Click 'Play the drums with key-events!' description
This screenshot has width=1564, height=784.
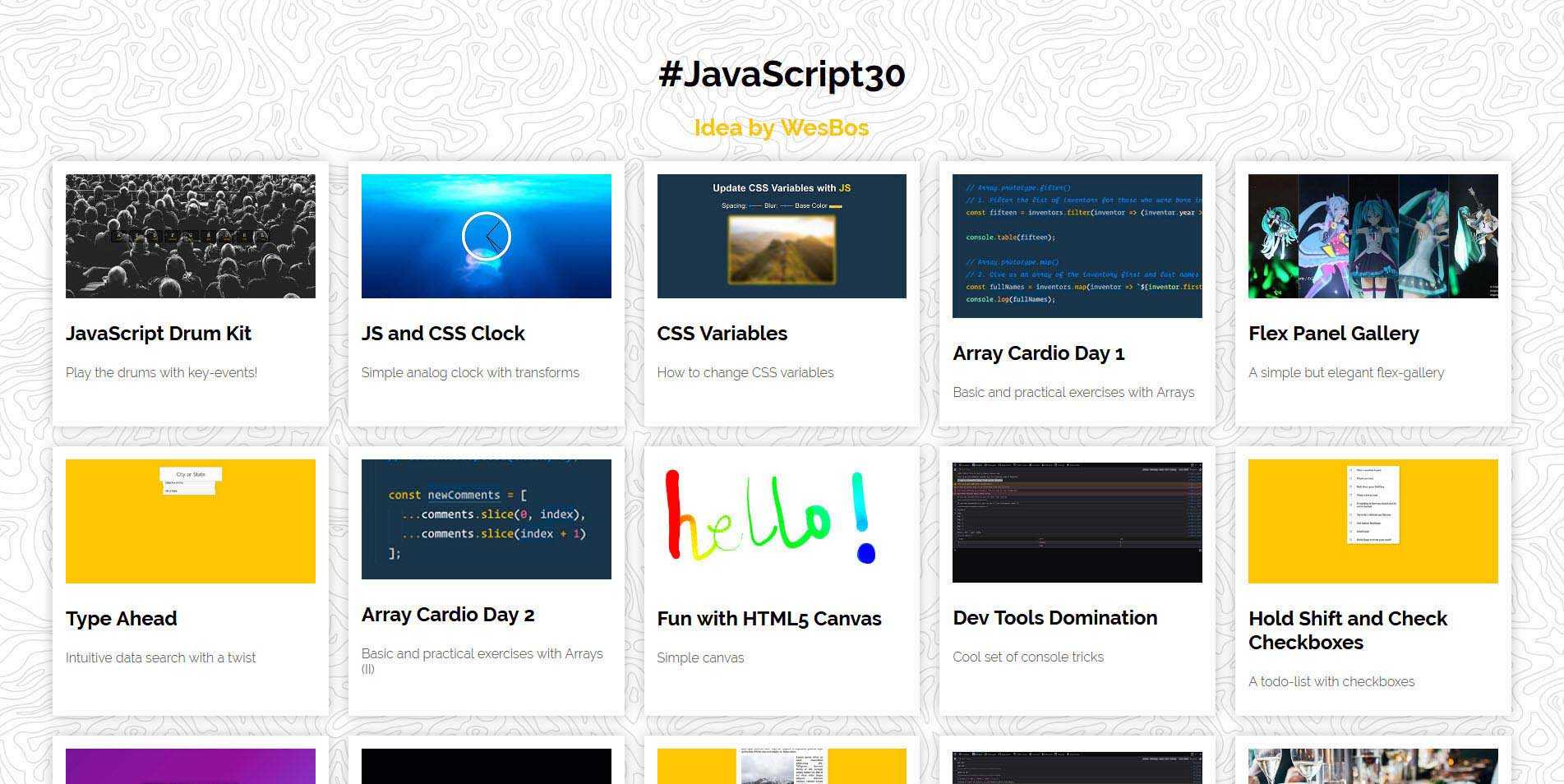click(x=161, y=372)
